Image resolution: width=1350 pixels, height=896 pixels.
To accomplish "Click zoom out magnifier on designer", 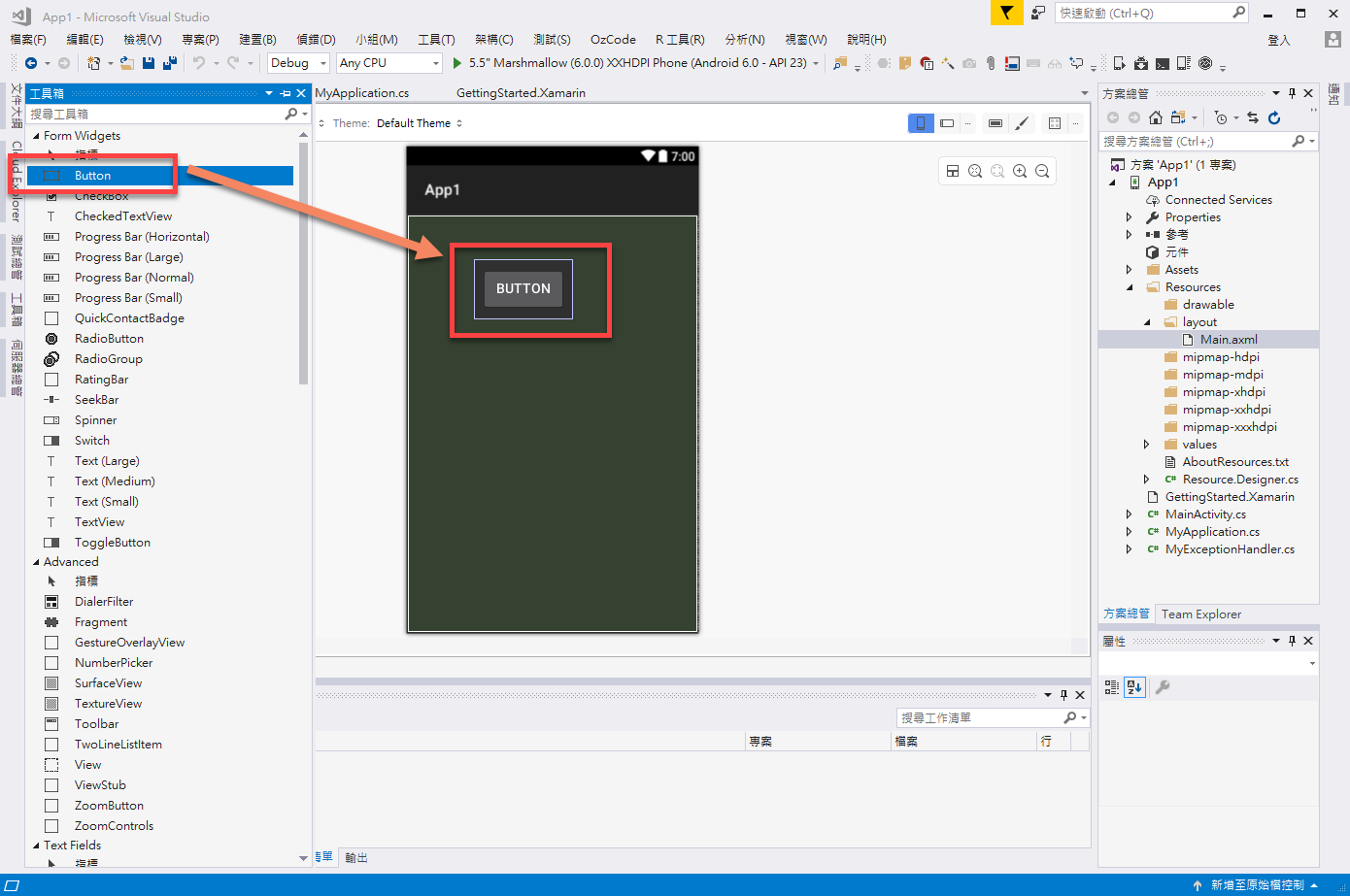I will tap(1042, 171).
